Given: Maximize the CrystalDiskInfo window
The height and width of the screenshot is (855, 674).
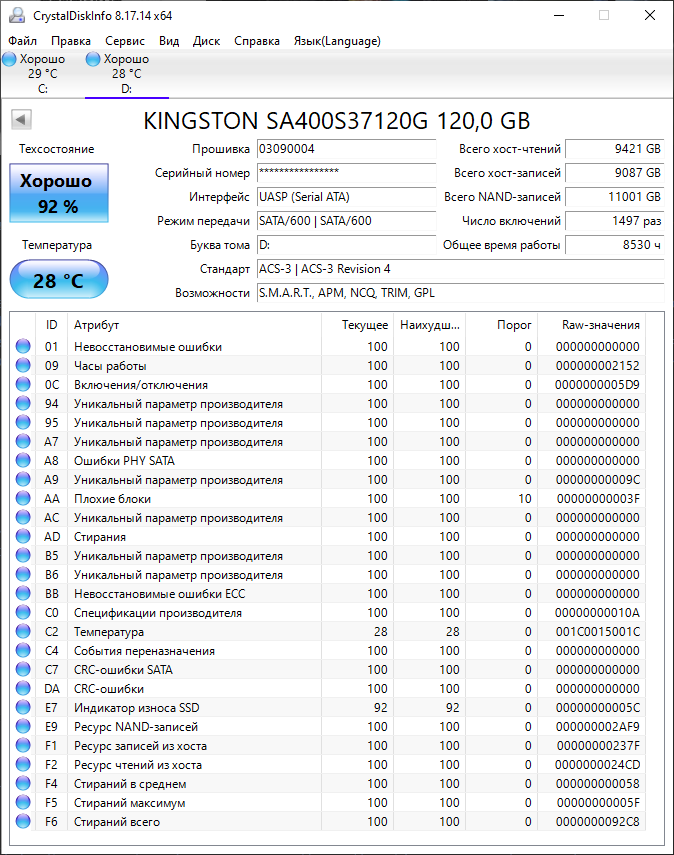Looking at the screenshot, I should (604, 15).
